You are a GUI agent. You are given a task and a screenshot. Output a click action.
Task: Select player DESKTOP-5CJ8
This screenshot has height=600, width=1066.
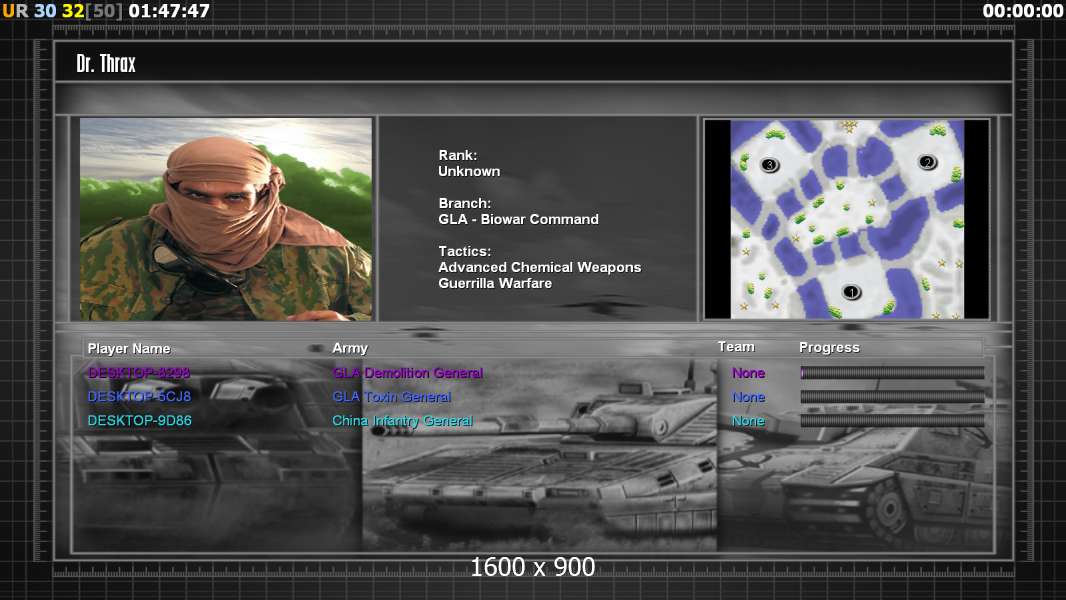139,396
